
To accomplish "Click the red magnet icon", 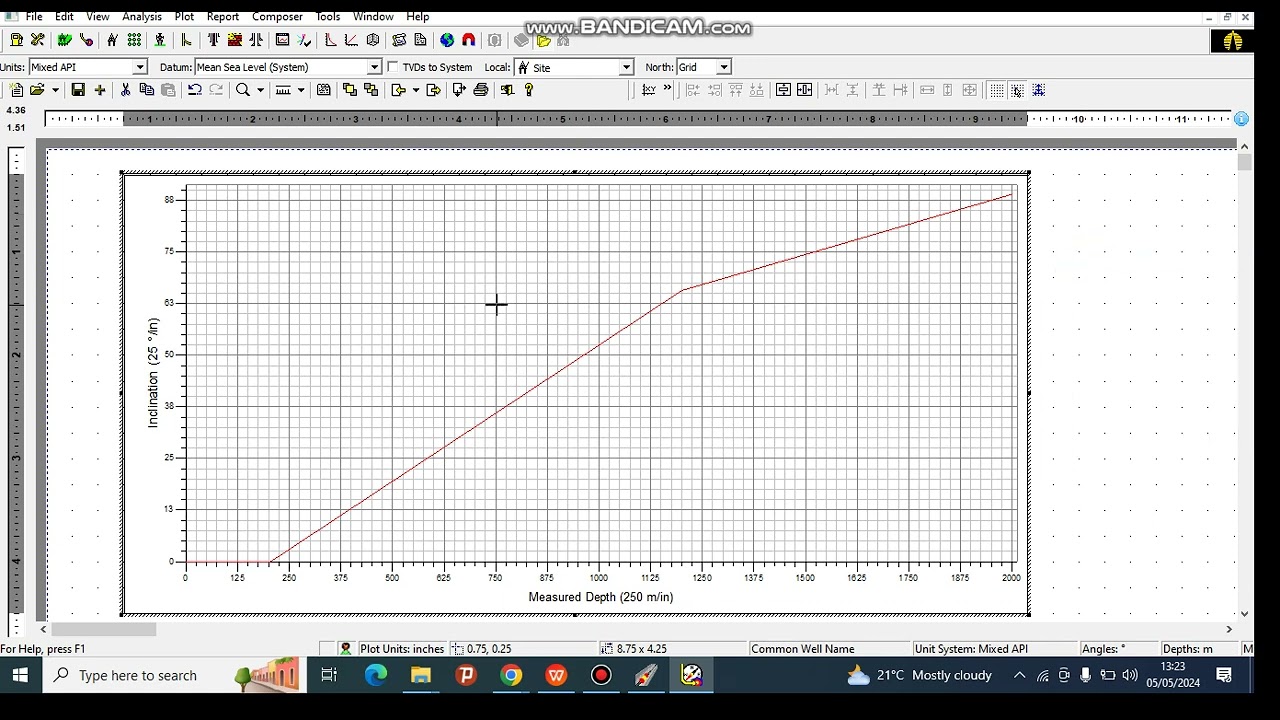I will (468, 40).
